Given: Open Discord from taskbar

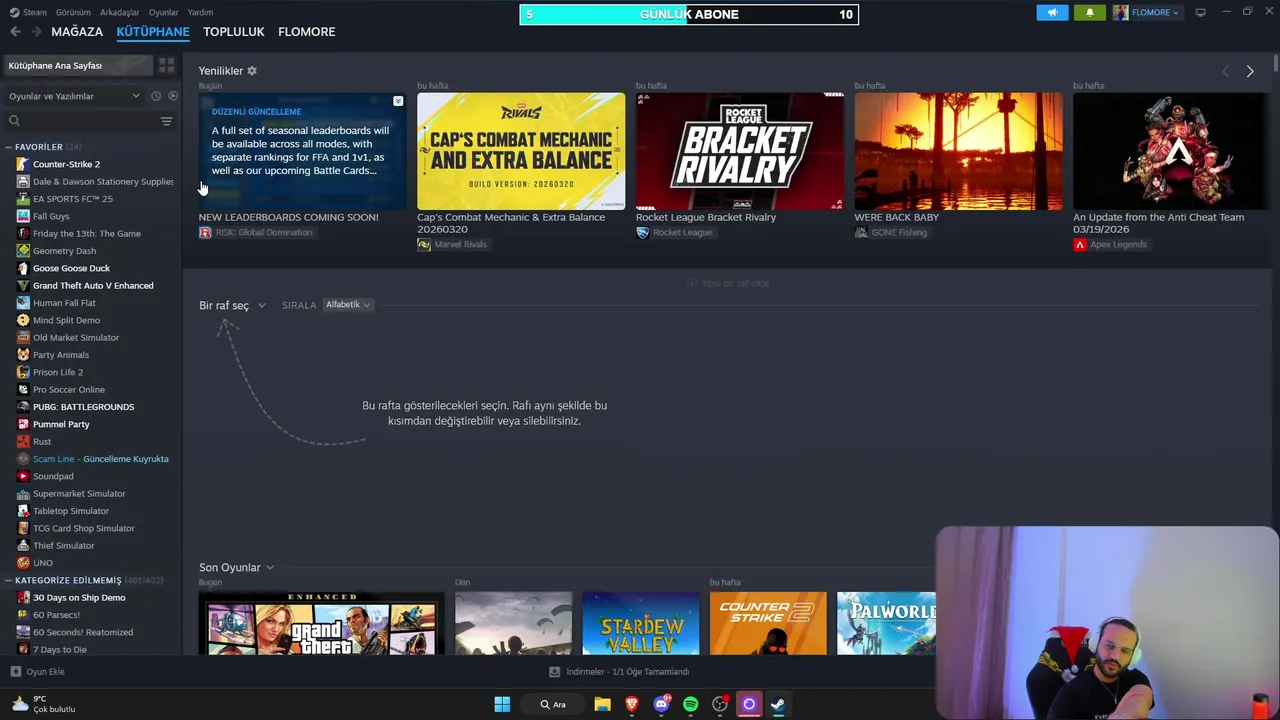Looking at the screenshot, I should [x=661, y=704].
